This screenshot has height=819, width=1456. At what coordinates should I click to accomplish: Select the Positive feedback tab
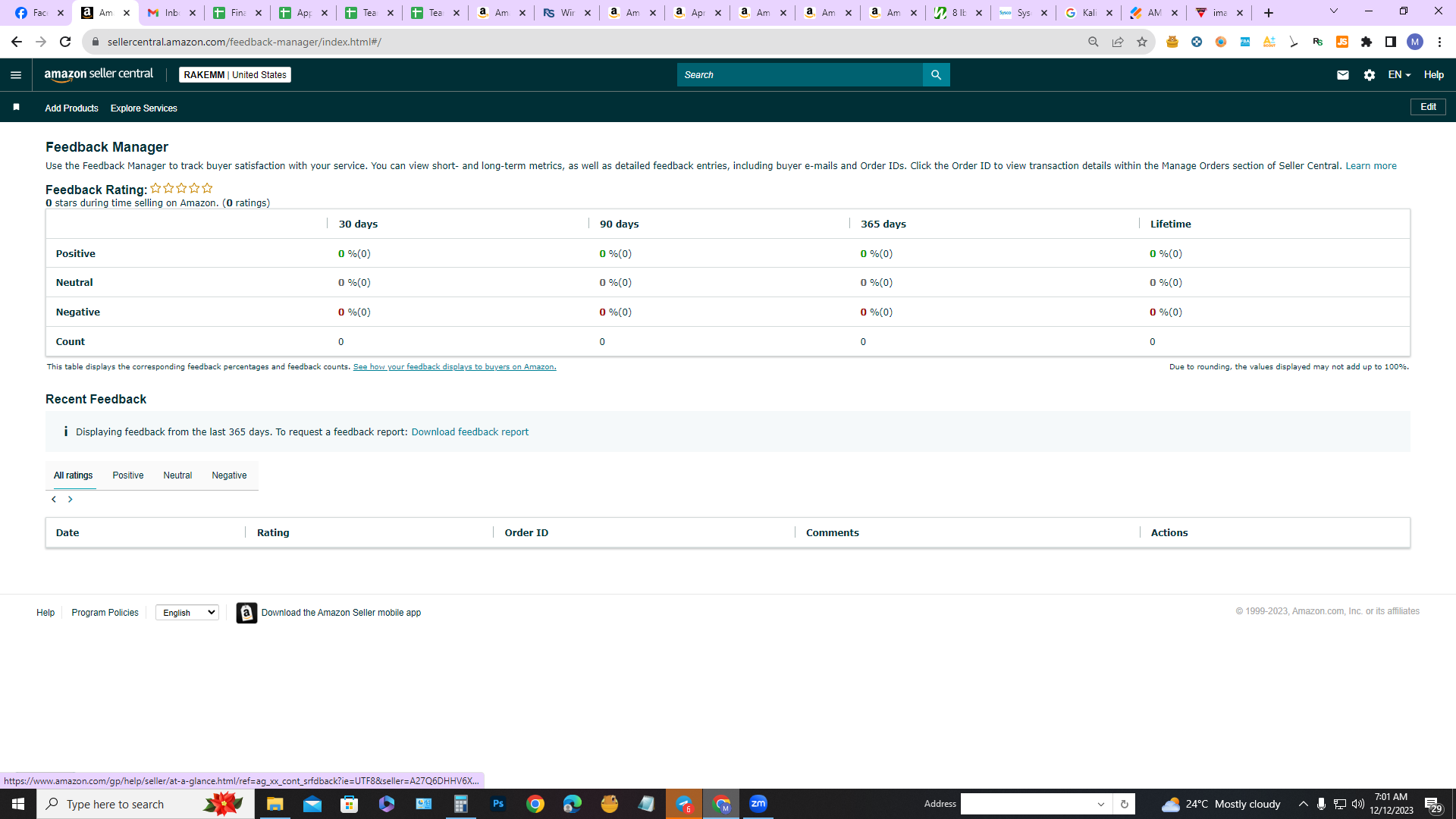point(128,475)
